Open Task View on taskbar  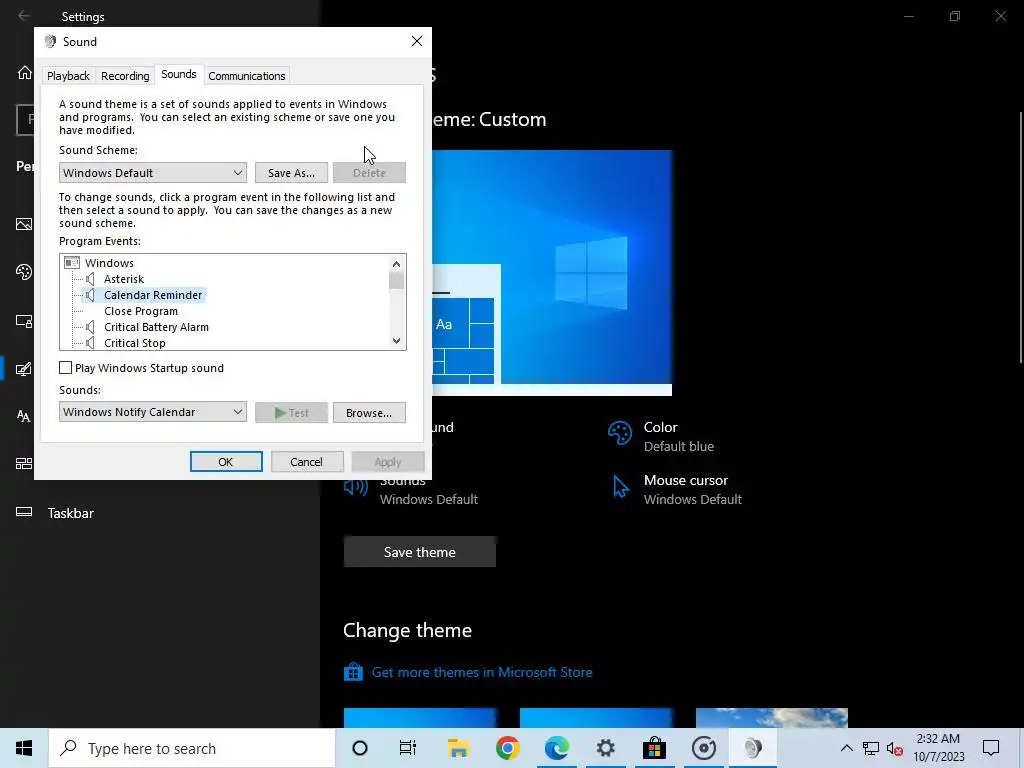pyautogui.click(x=408, y=748)
